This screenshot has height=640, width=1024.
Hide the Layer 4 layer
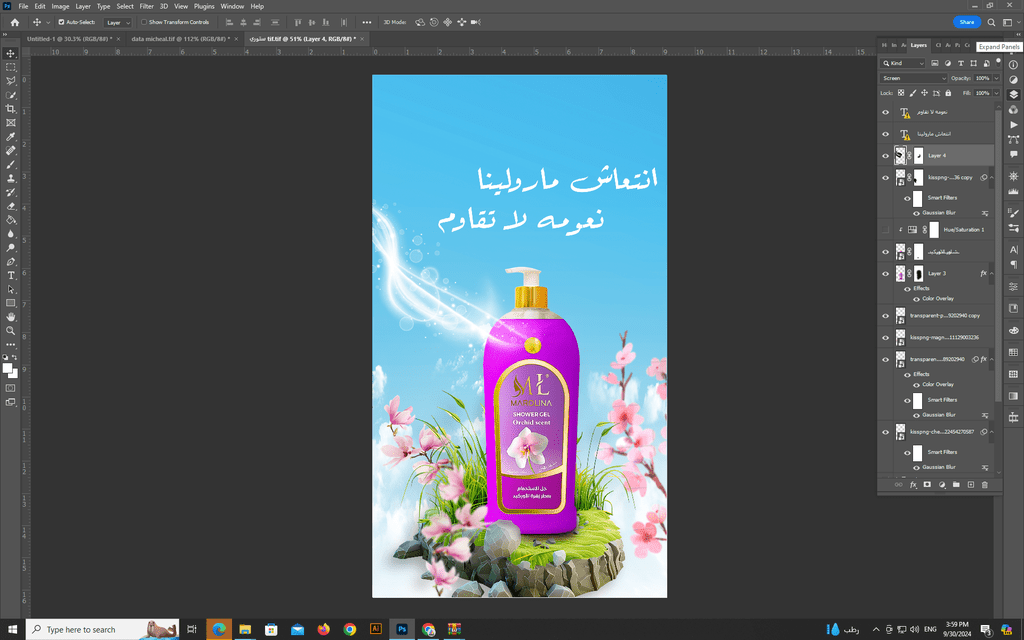click(x=886, y=156)
